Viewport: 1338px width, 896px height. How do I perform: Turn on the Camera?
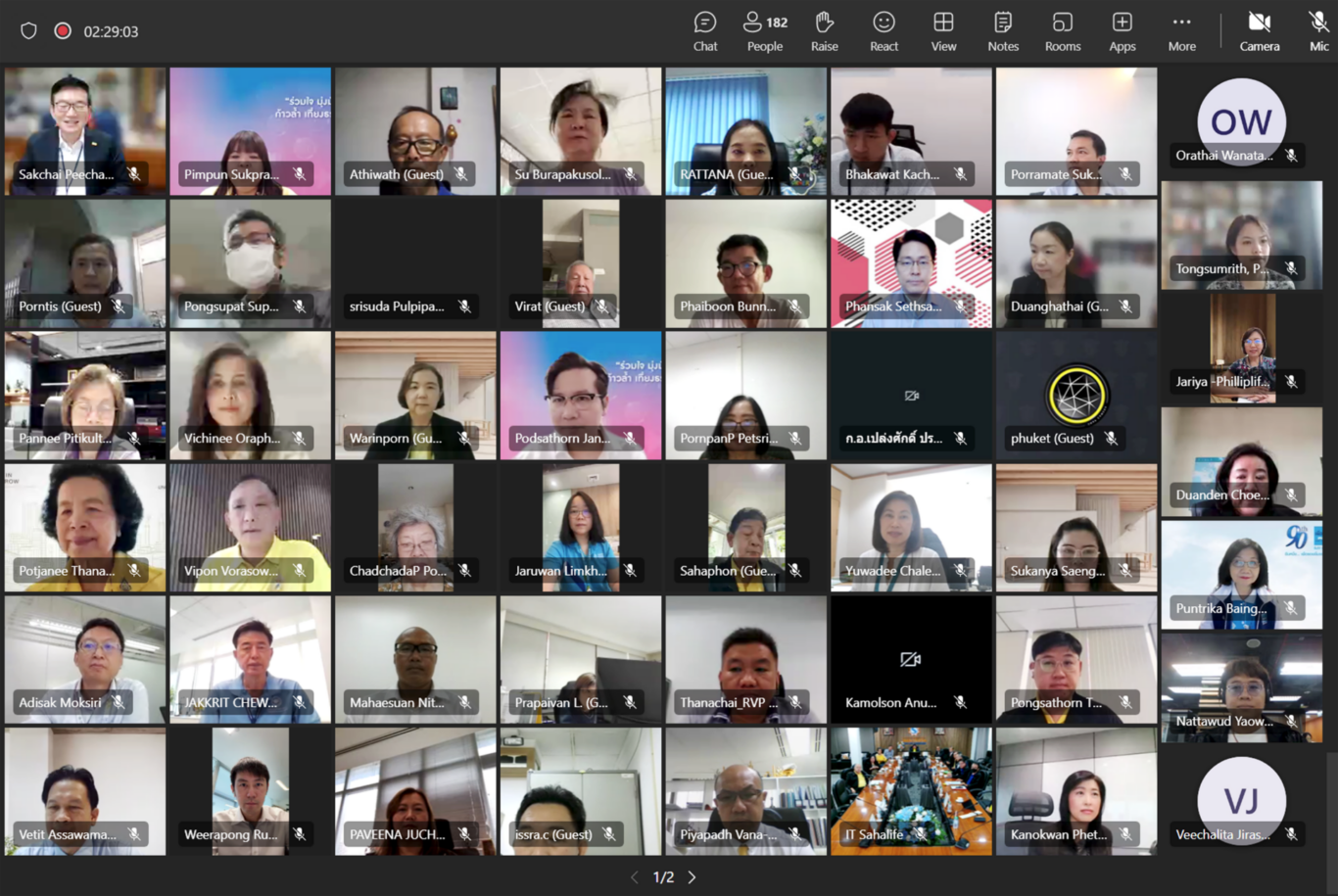pos(1260,31)
